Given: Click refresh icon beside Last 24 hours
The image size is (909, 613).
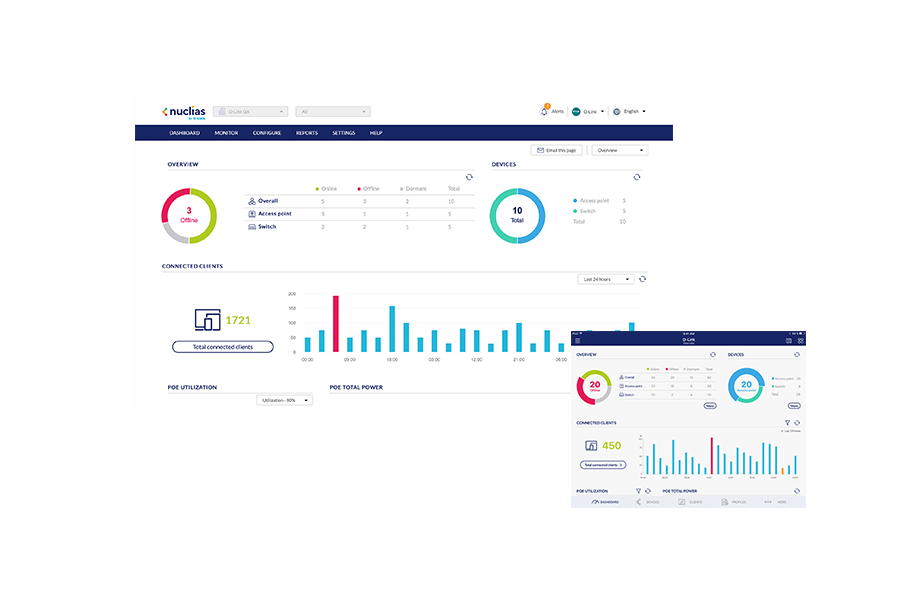Looking at the screenshot, I should pyautogui.click(x=642, y=279).
